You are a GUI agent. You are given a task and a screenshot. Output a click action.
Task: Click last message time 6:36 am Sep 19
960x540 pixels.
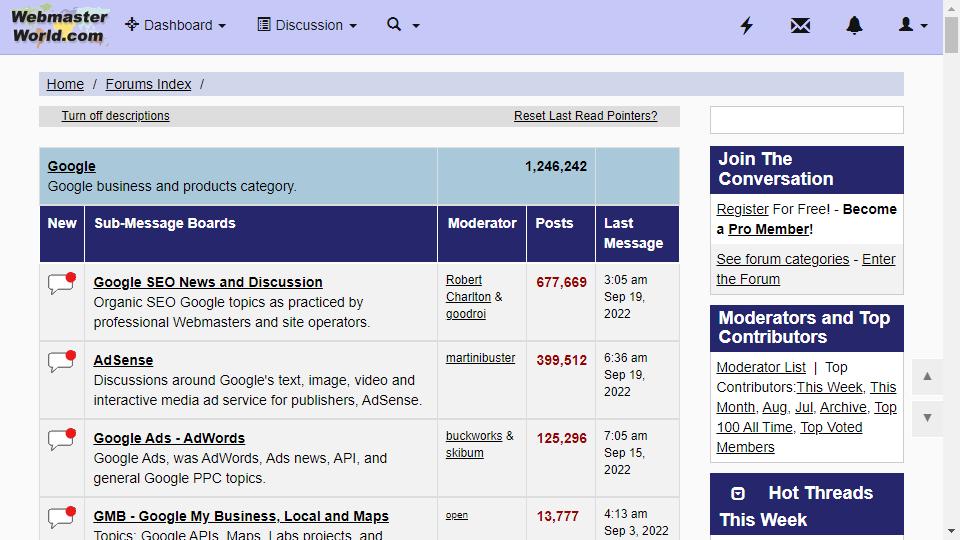click(x=625, y=375)
